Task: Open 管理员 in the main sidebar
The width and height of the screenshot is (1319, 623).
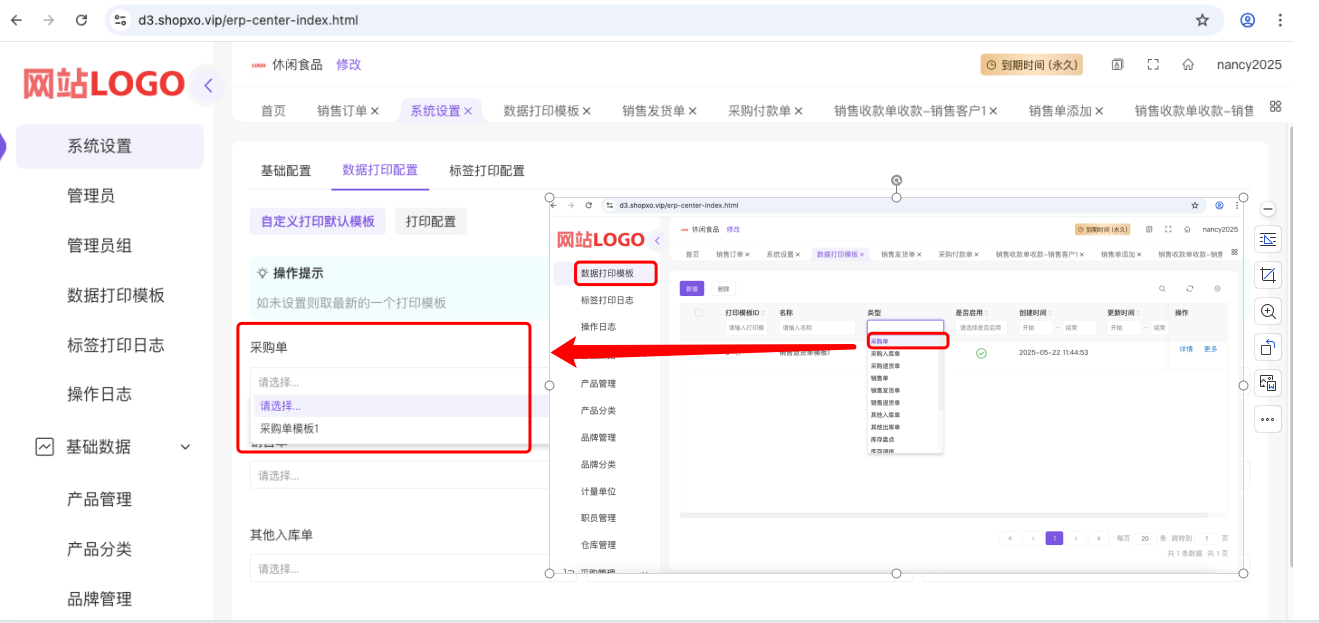Action: (x=91, y=196)
